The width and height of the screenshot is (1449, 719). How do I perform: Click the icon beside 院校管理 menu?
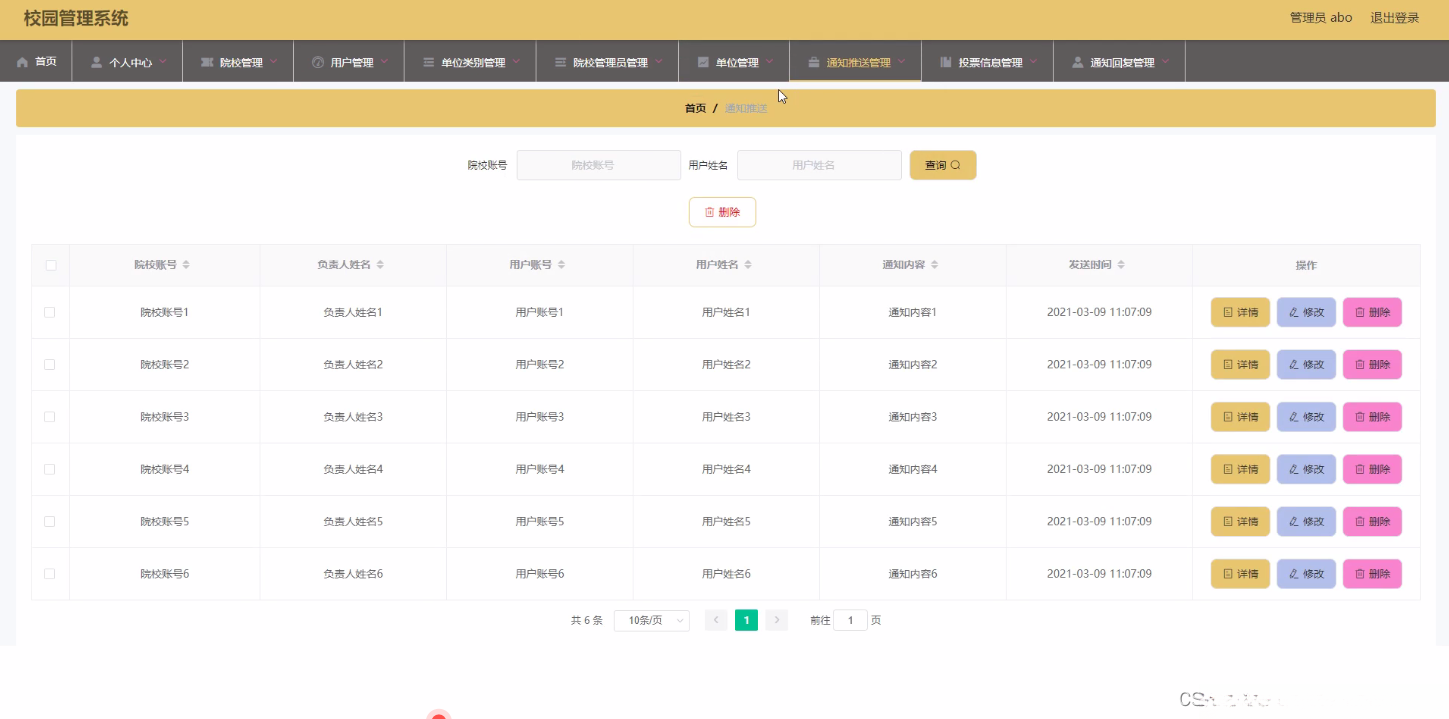point(207,62)
